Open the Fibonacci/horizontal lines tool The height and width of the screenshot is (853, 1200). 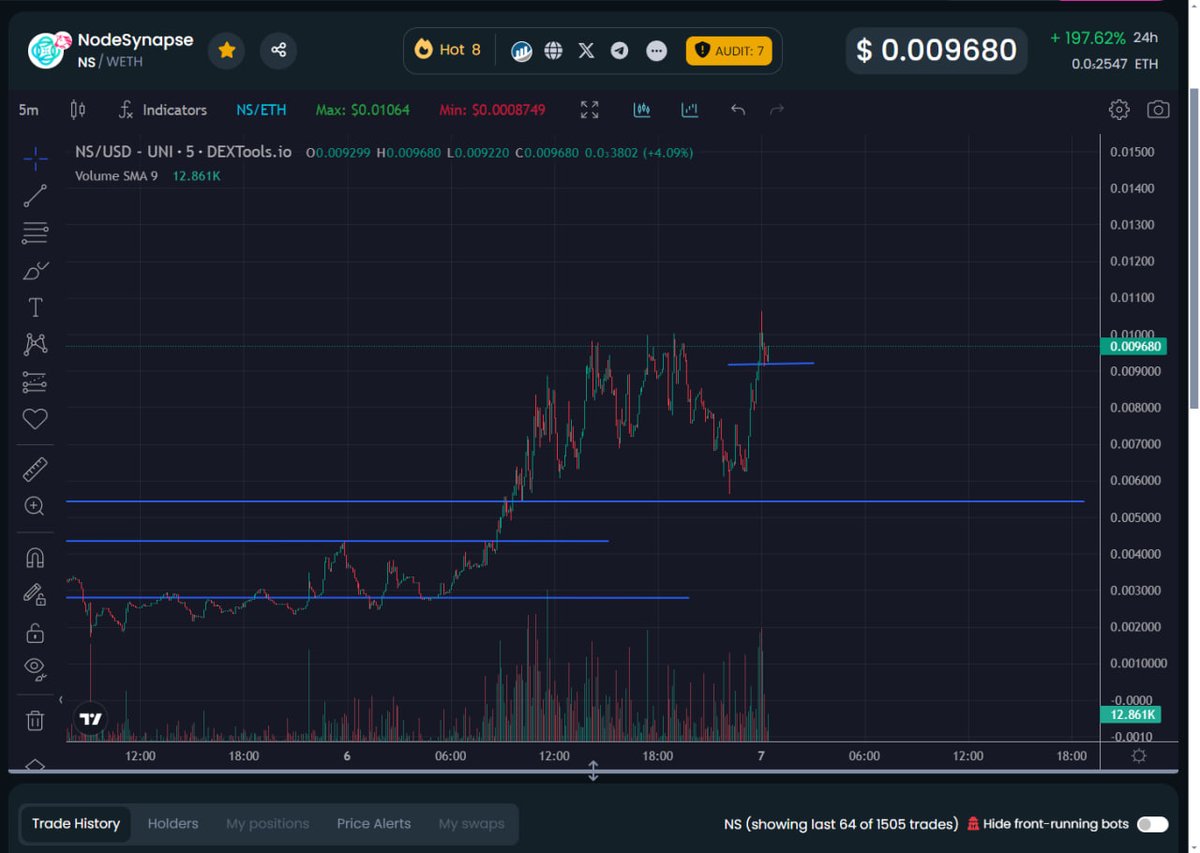pos(35,234)
